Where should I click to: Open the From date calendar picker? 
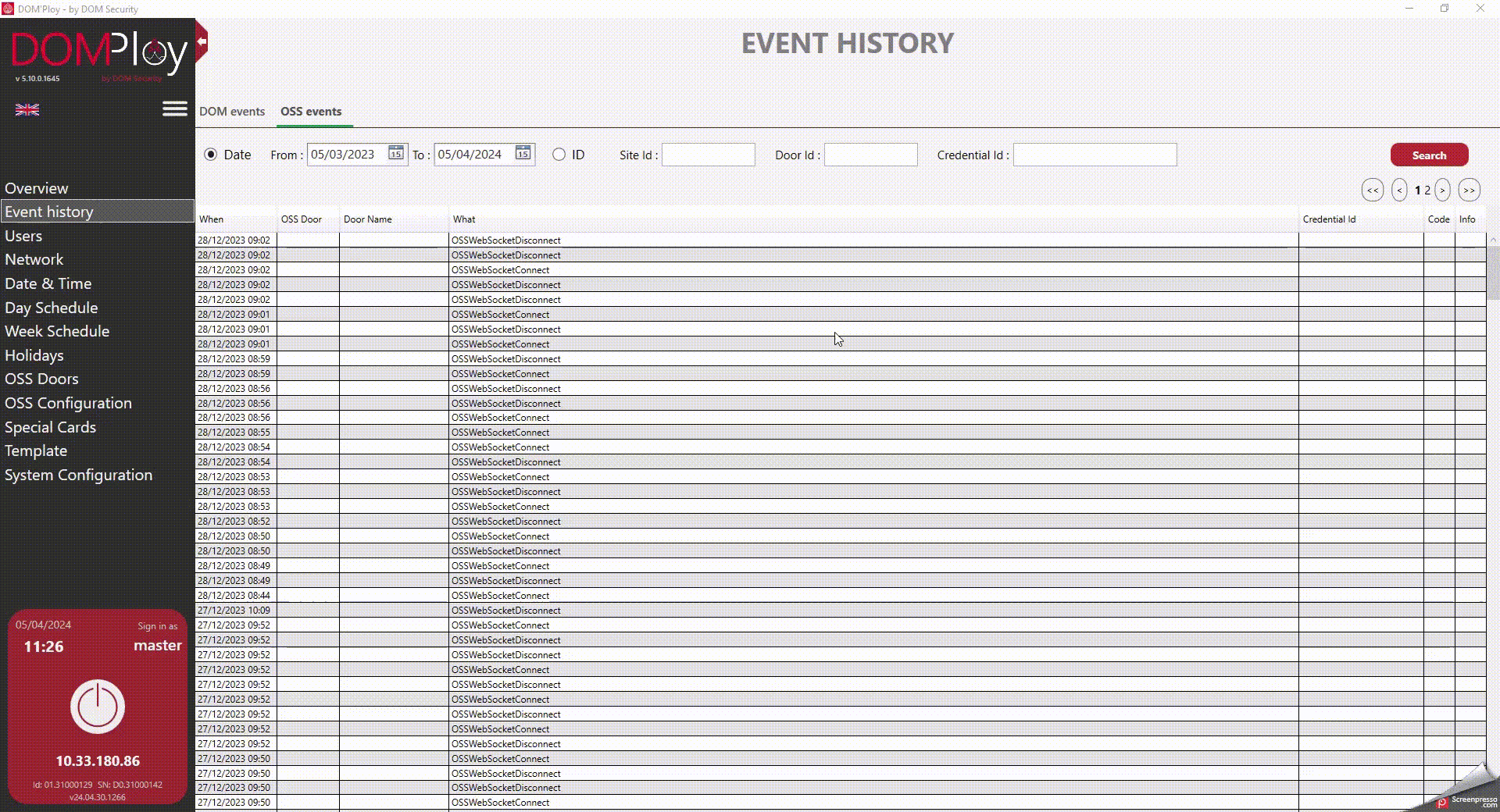[x=396, y=153]
